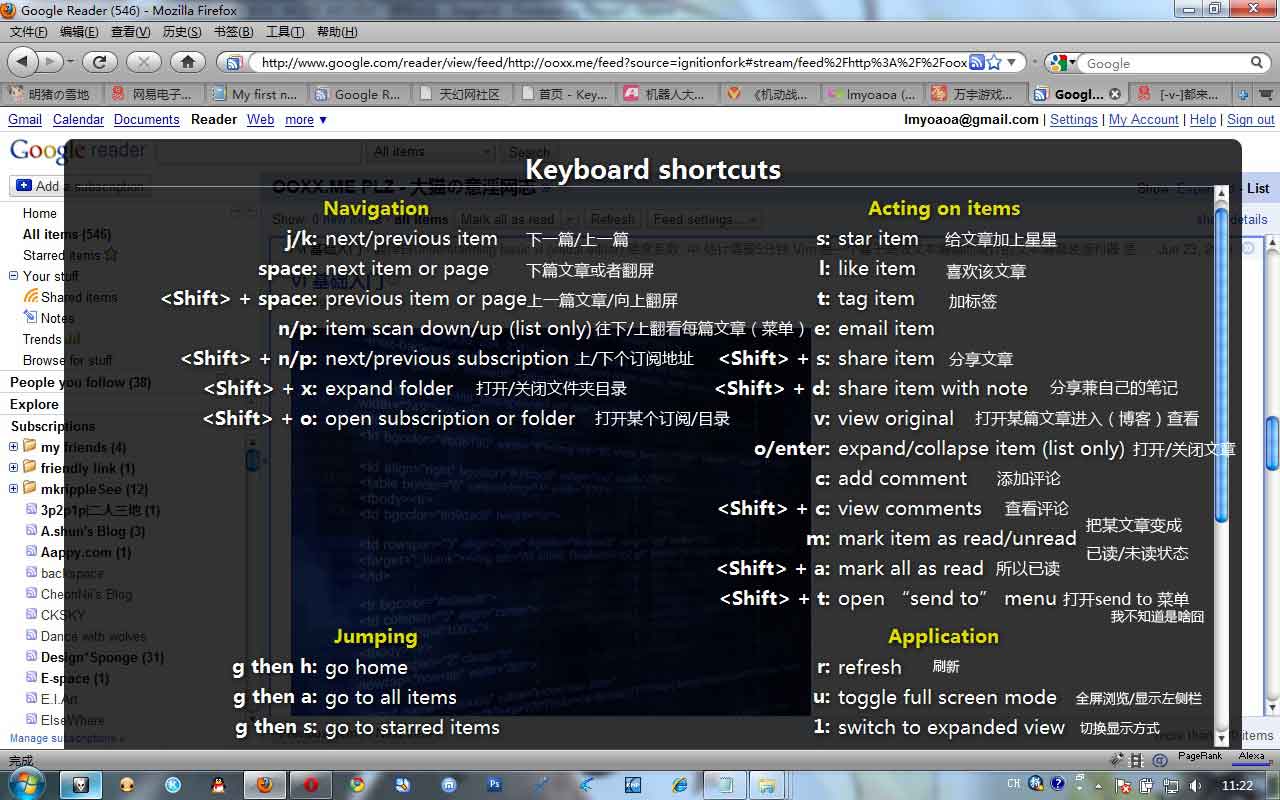1280x800 pixels.
Task: Open the 文件(F) menu
Action: click(x=29, y=32)
